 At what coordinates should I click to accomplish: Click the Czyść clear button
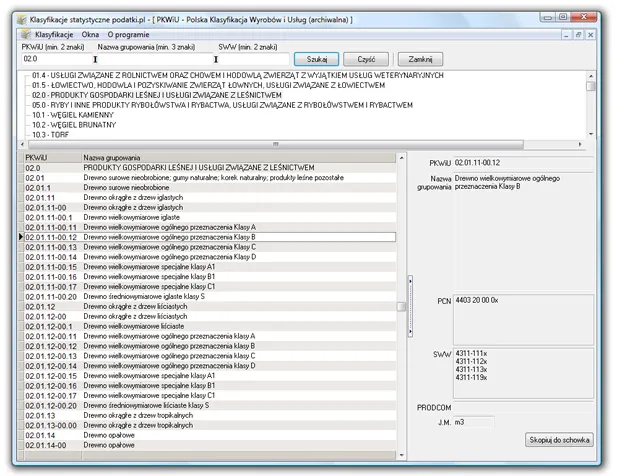click(366, 59)
